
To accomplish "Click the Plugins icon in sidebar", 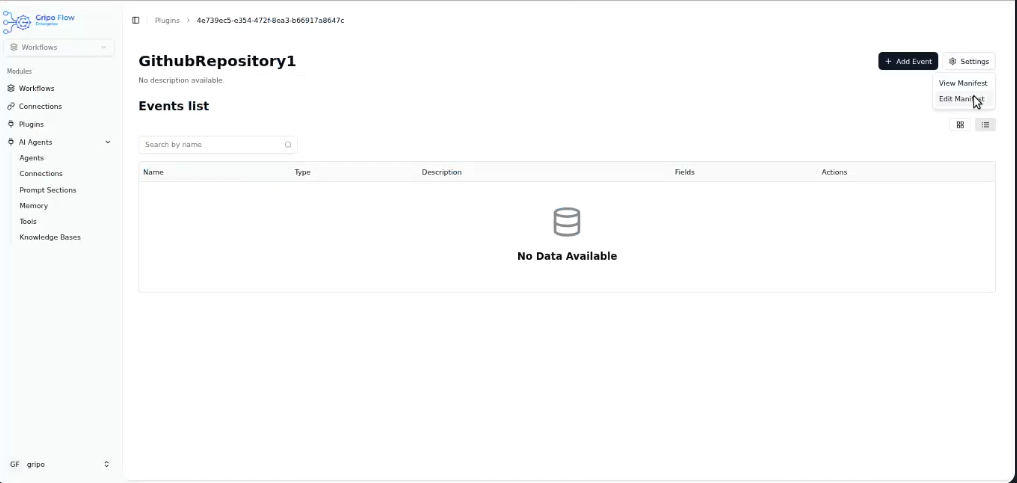I will (x=11, y=124).
